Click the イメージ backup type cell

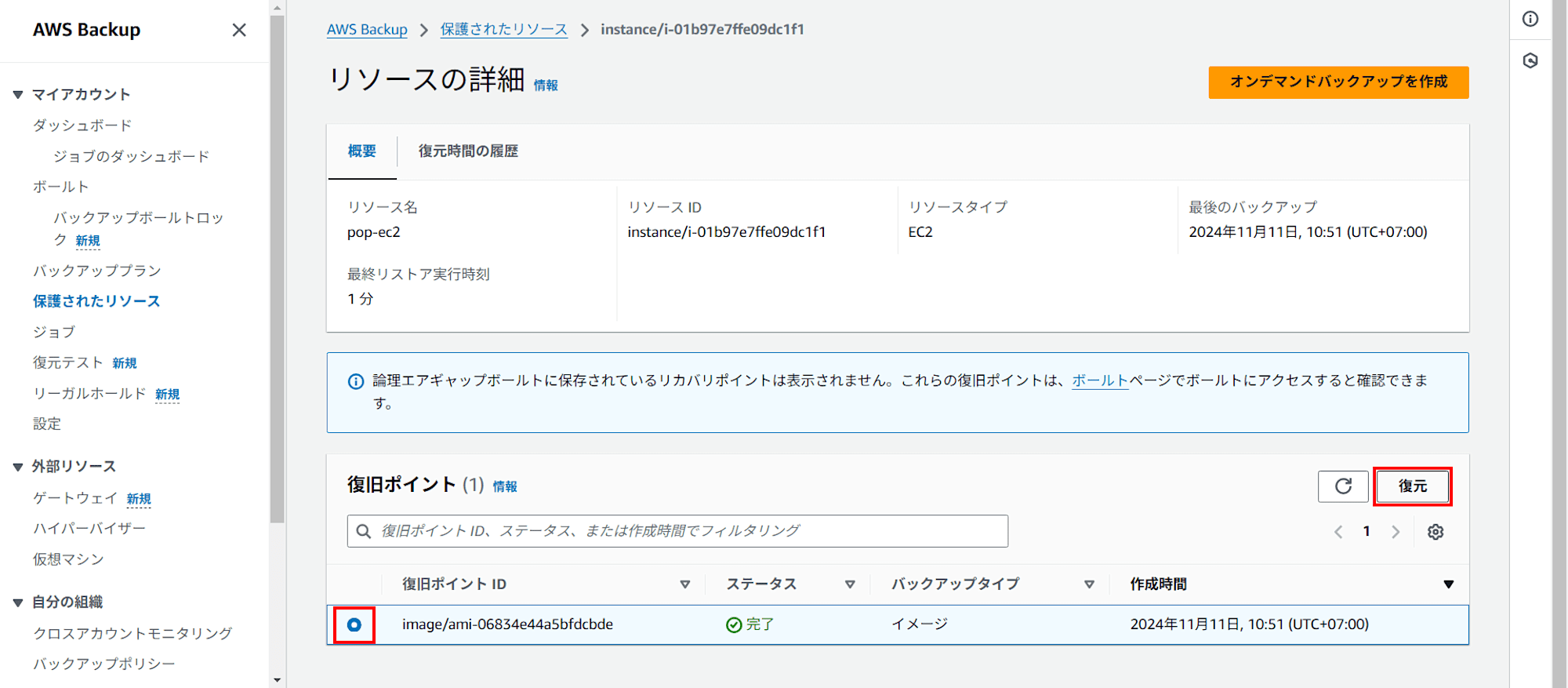click(x=920, y=624)
